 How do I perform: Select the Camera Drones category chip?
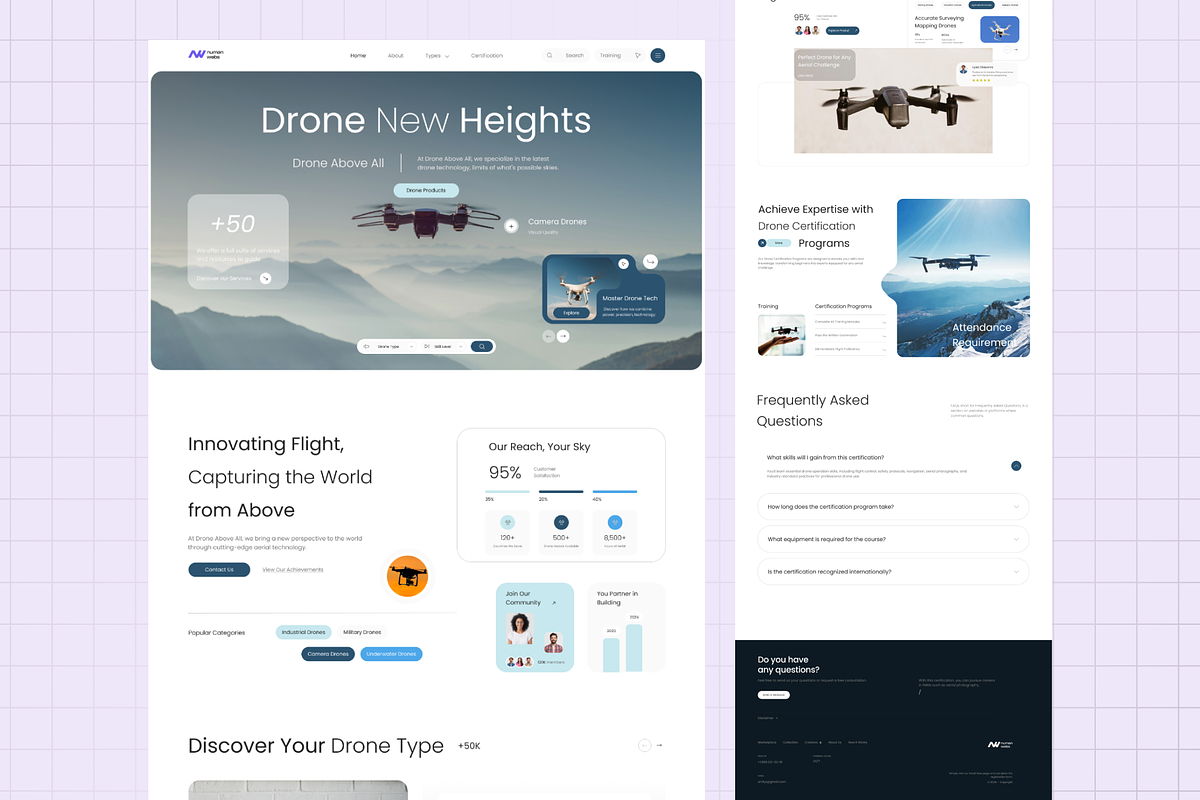coord(328,654)
